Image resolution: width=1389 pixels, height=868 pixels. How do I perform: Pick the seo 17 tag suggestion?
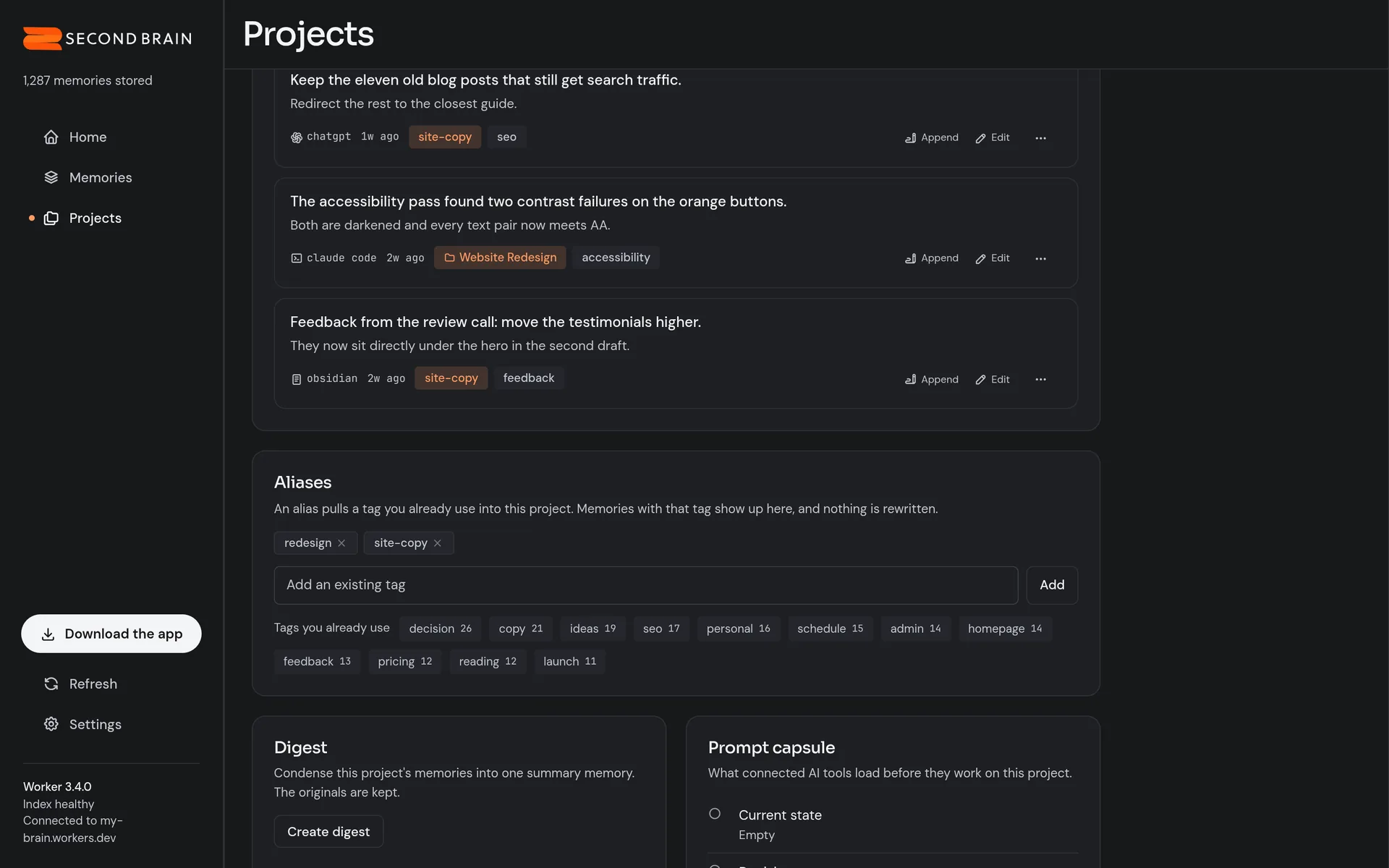661,629
